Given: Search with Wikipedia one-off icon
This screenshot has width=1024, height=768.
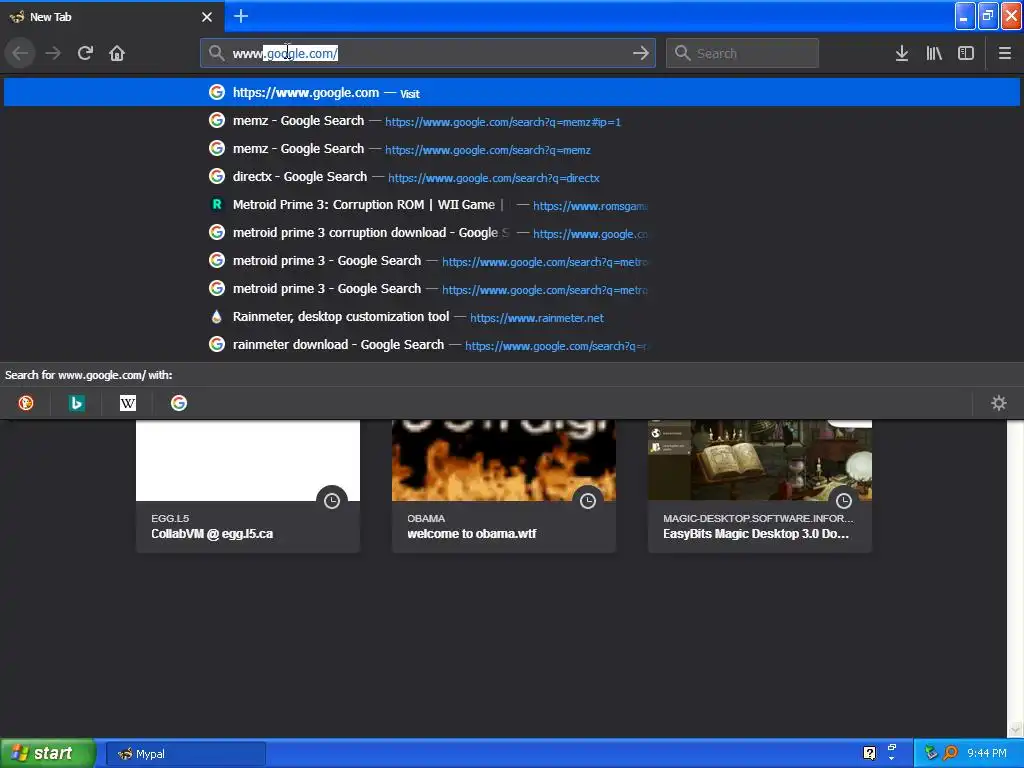Looking at the screenshot, I should (128, 403).
